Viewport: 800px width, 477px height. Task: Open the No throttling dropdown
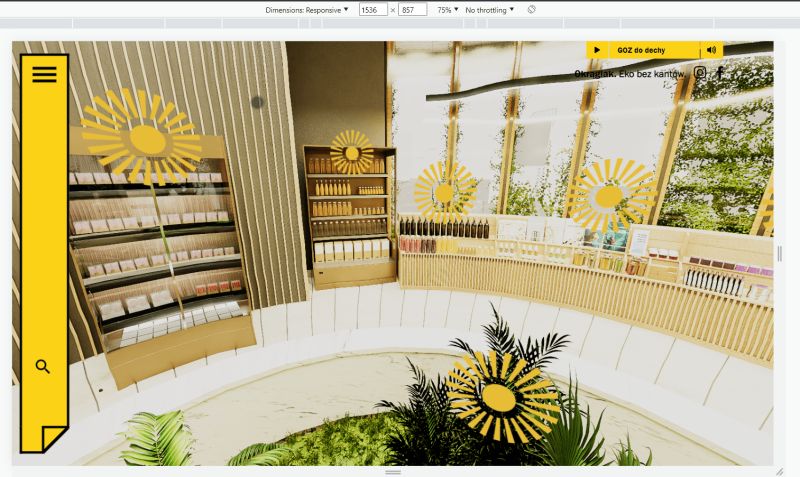(489, 10)
